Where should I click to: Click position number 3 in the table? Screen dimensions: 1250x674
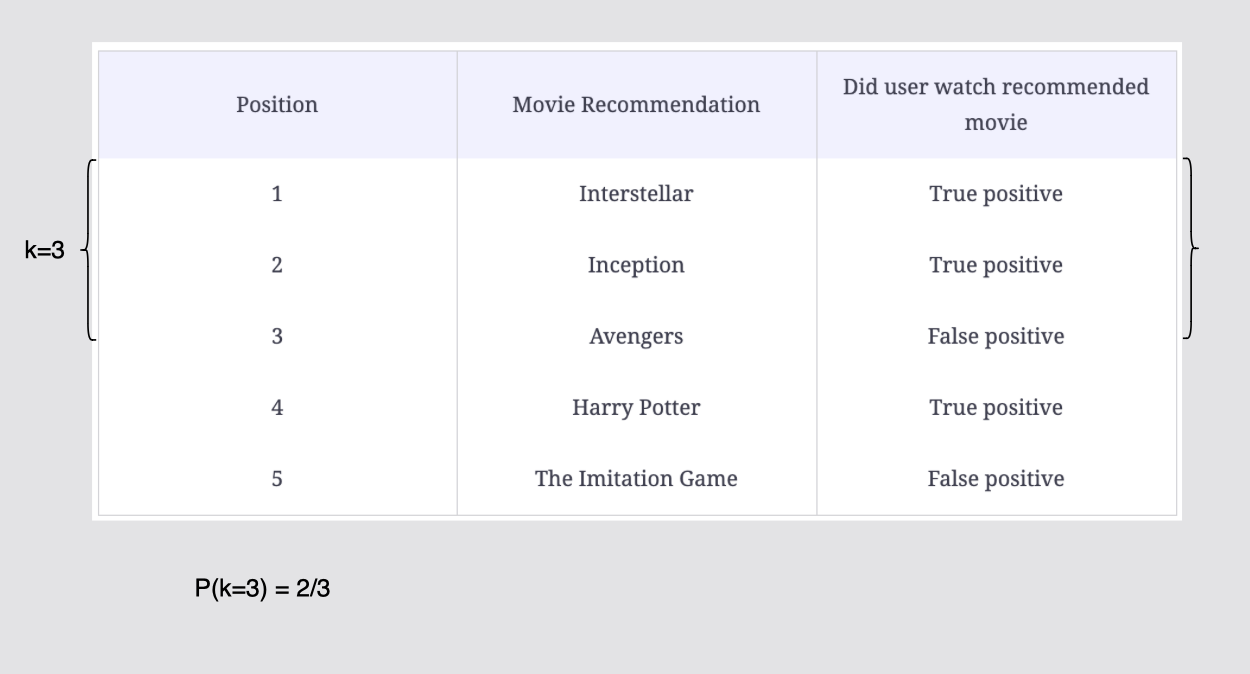coord(277,337)
